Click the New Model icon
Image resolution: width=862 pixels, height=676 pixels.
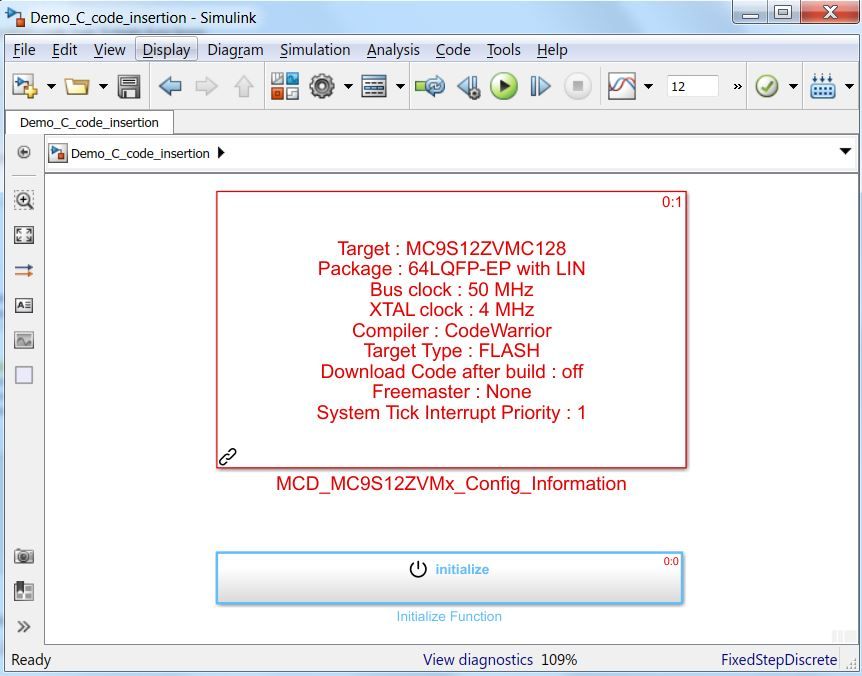tap(25, 86)
